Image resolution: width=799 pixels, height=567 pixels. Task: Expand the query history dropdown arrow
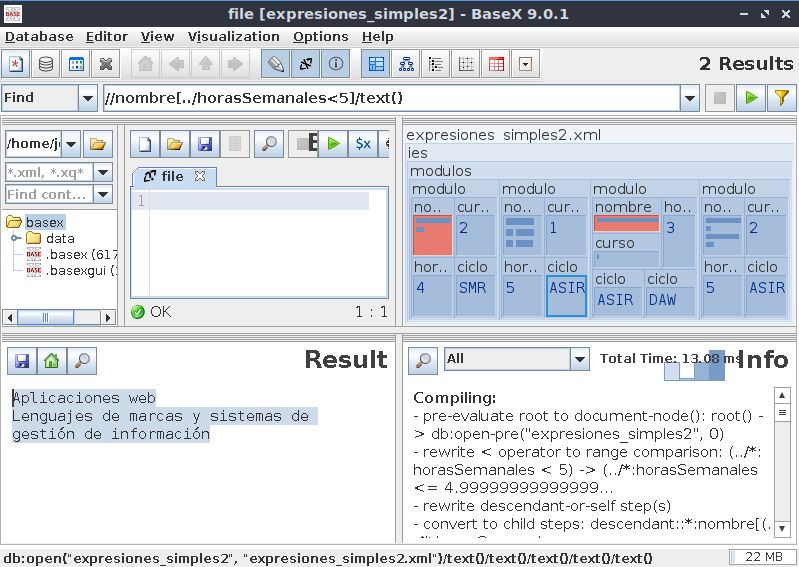click(x=690, y=98)
